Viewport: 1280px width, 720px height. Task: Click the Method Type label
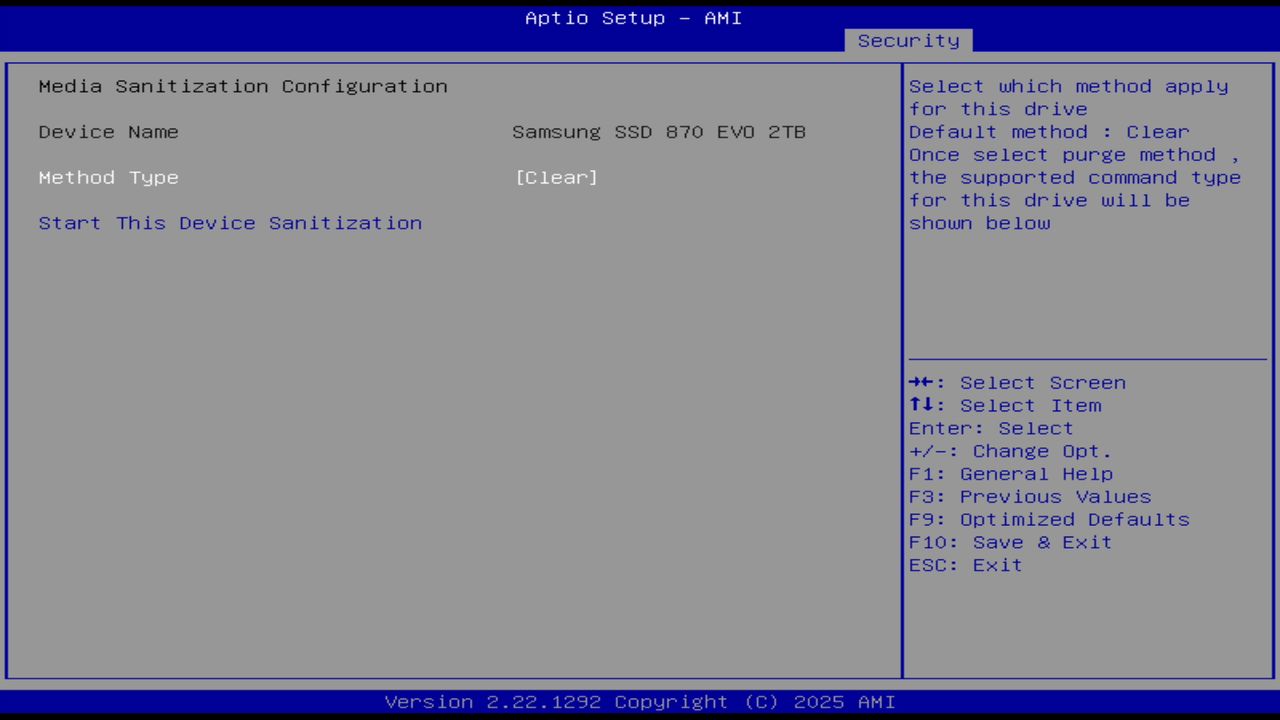tap(108, 177)
